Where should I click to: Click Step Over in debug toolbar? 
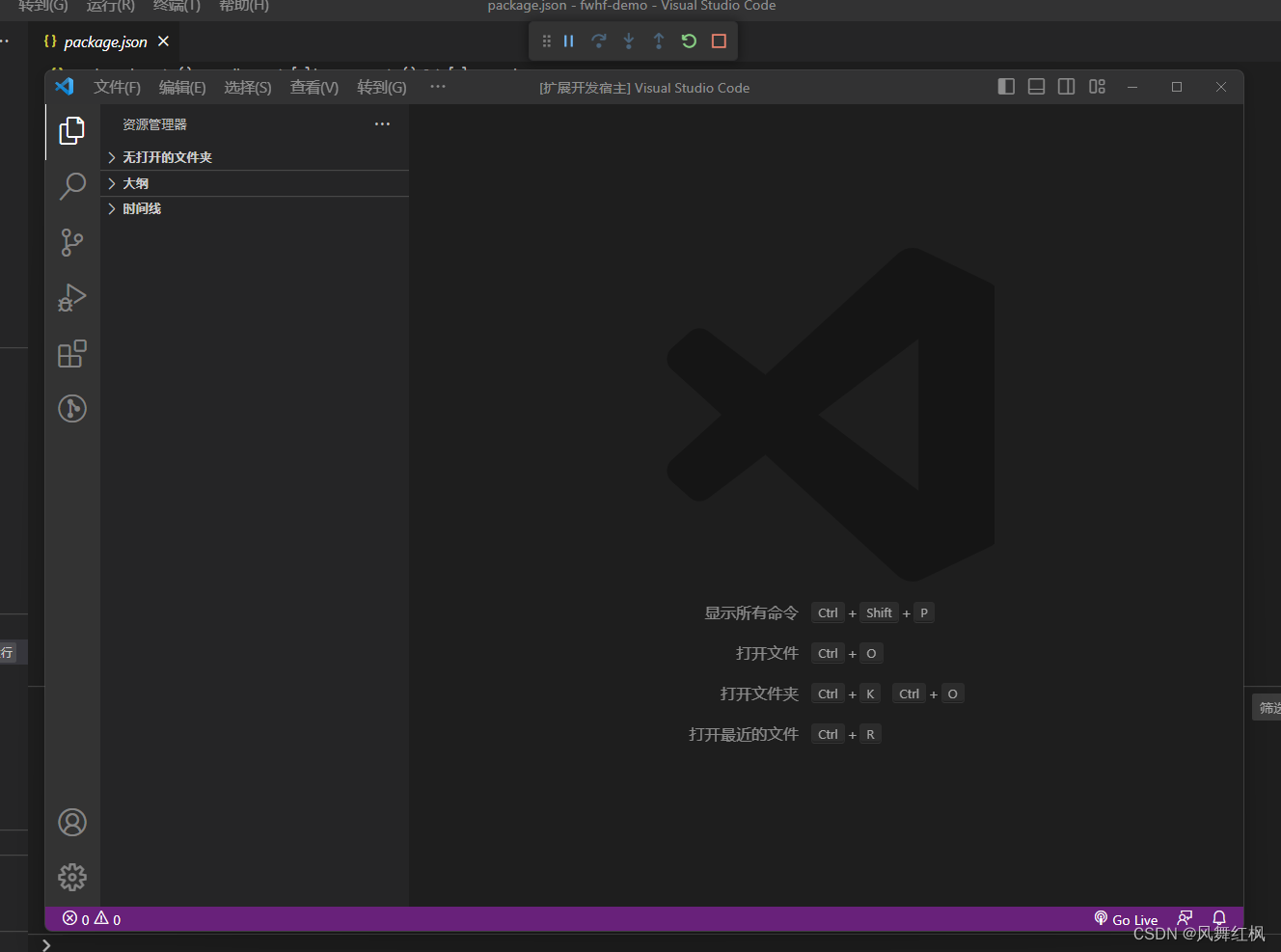point(599,41)
